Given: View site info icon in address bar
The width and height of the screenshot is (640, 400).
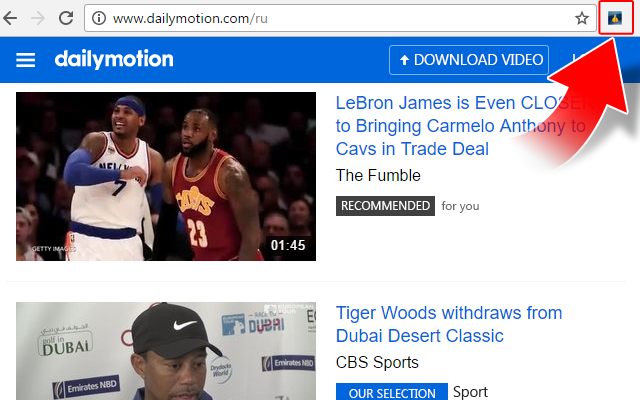Looking at the screenshot, I should point(99,18).
